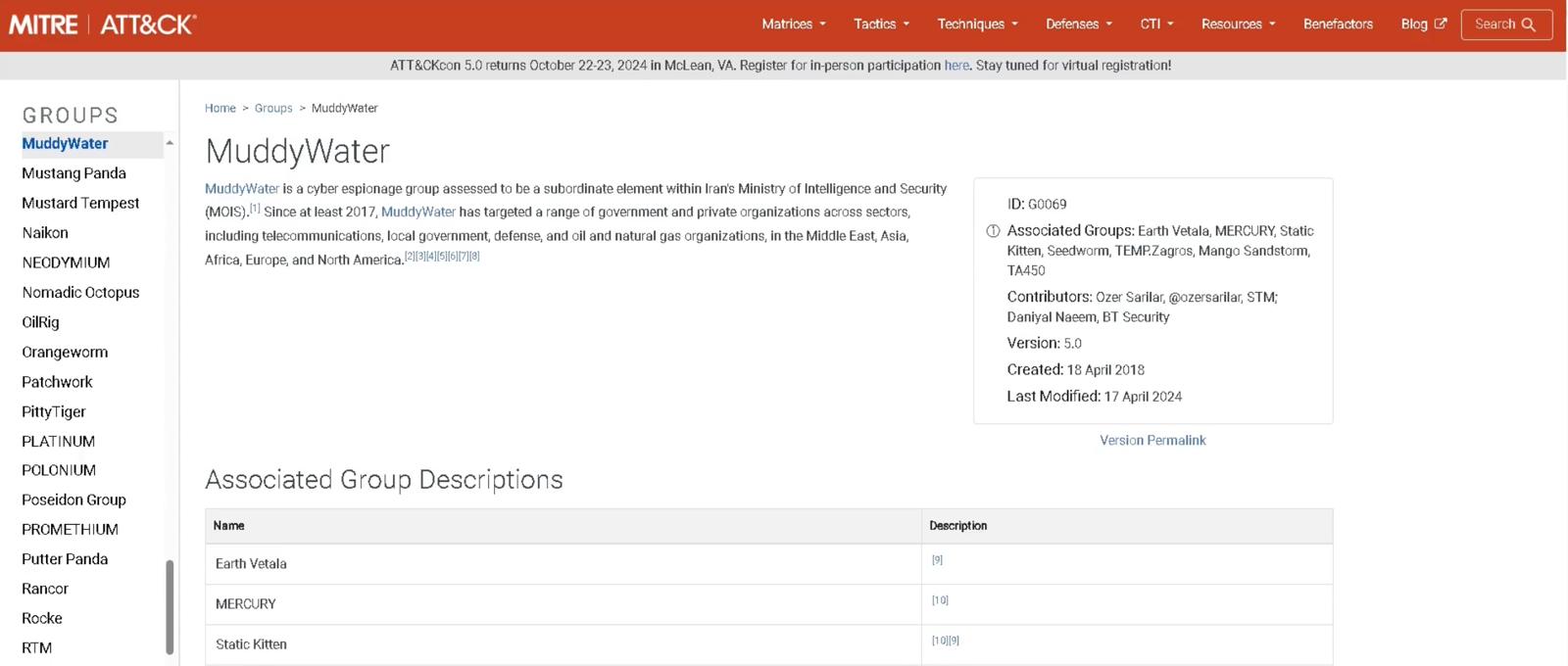Screen dimensions: 1568x666
Task: Click the Associated Group Descriptions heading
Action: [x=384, y=480]
